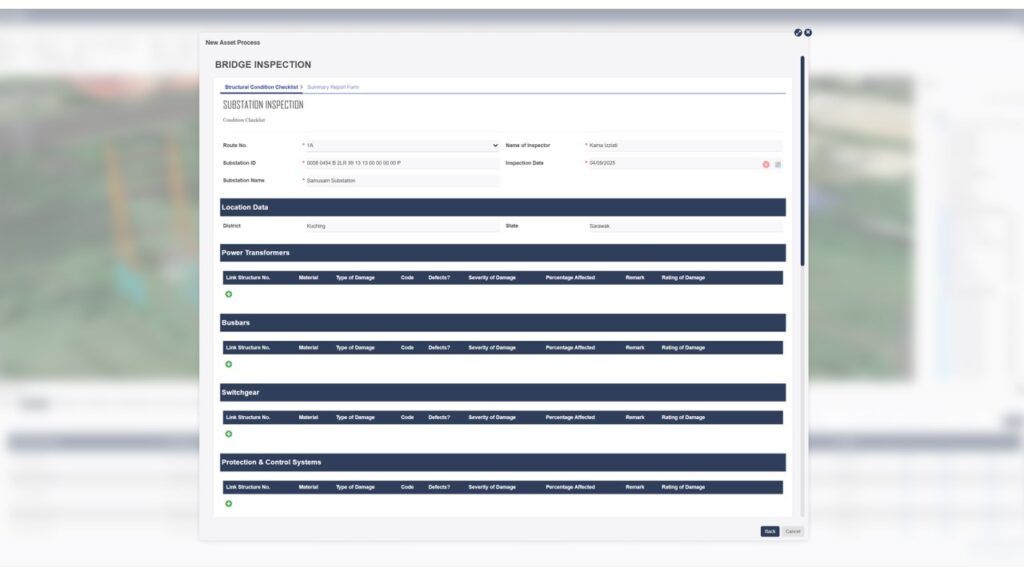
Task: Click the Inspection Date input field
Action: point(670,163)
